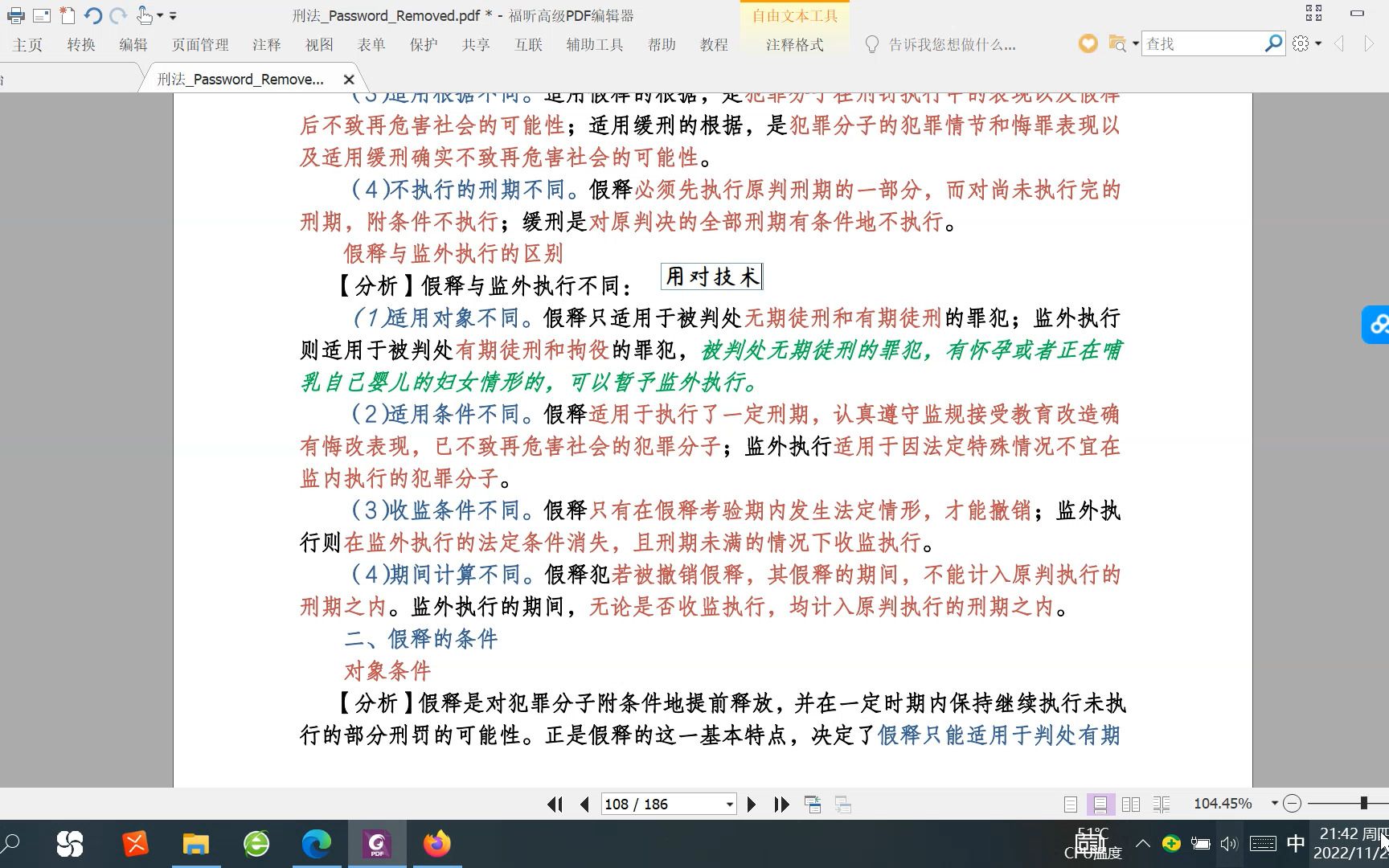Open the search settings gear icon
This screenshot has height=868, width=1389.
tap(1301, 44)
